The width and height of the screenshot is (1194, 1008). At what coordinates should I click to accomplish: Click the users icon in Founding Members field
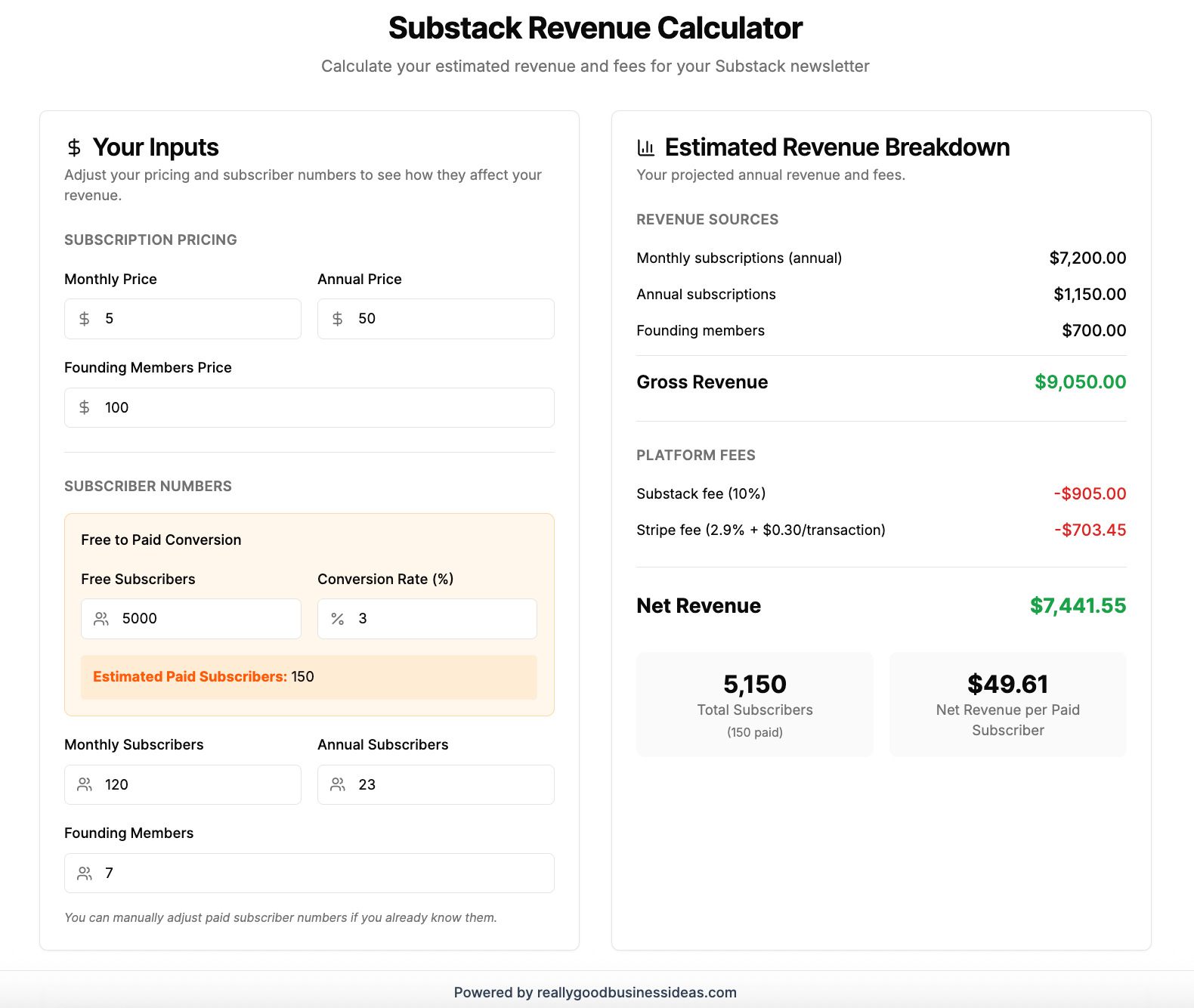coord(85,873)
